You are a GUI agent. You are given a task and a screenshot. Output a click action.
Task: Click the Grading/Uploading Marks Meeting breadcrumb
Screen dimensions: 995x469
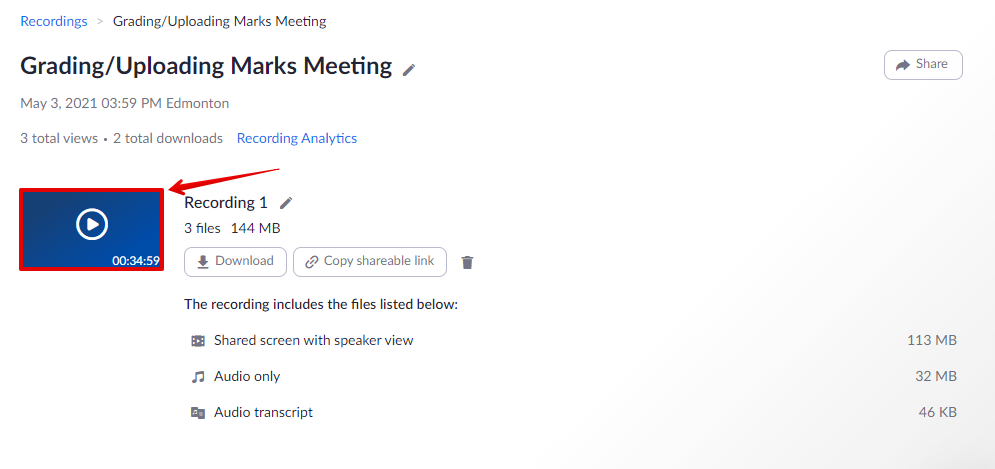pyautogui.click(x=219, y=21)
